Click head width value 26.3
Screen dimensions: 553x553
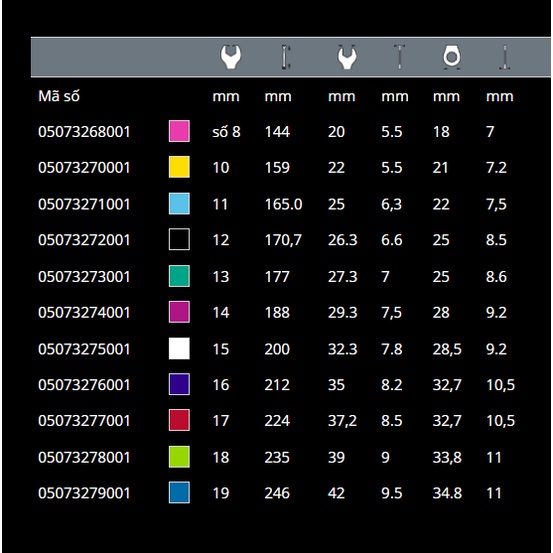point(342,240)
